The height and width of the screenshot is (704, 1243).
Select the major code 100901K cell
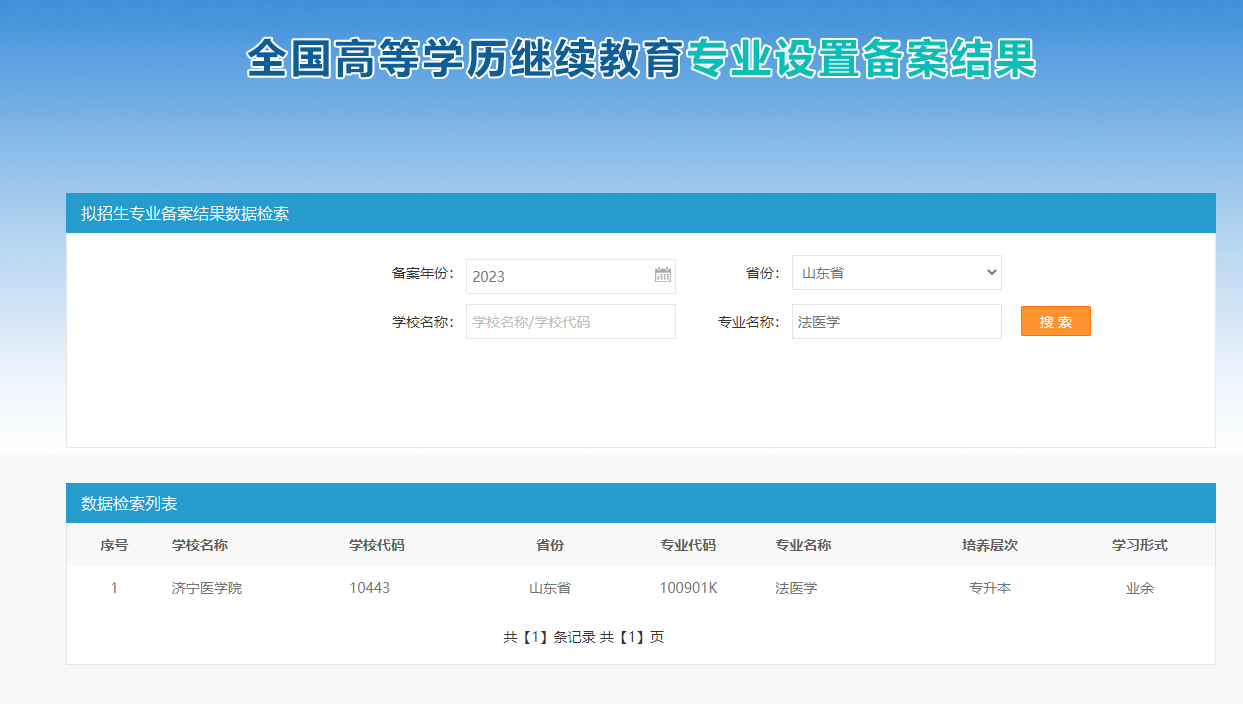(689, 588)
